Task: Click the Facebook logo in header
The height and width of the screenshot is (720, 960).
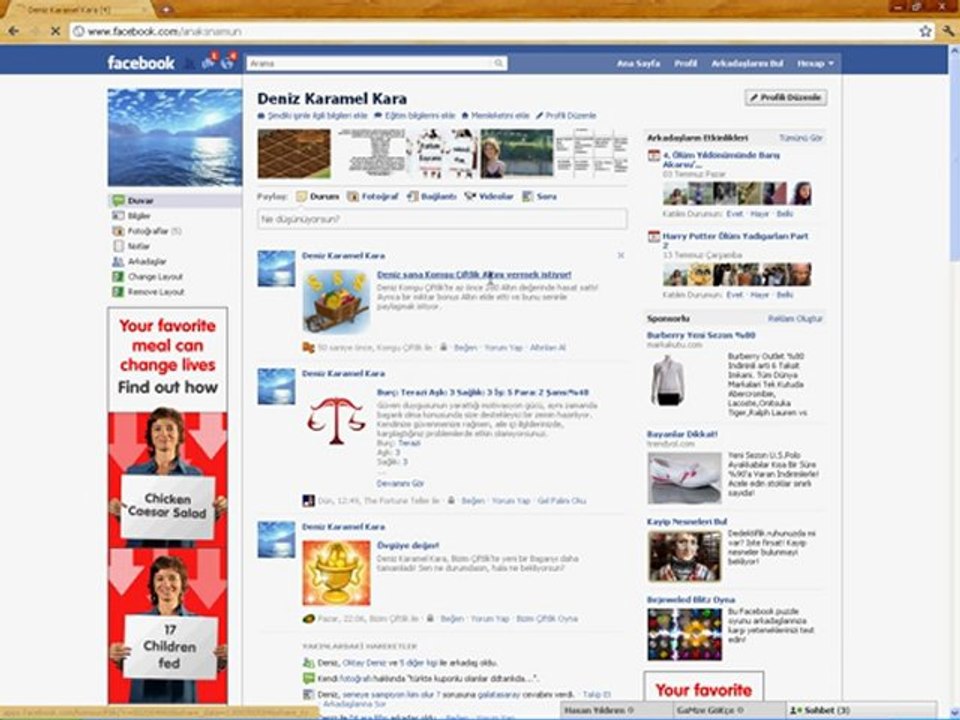Action: (x=141, y=62)
